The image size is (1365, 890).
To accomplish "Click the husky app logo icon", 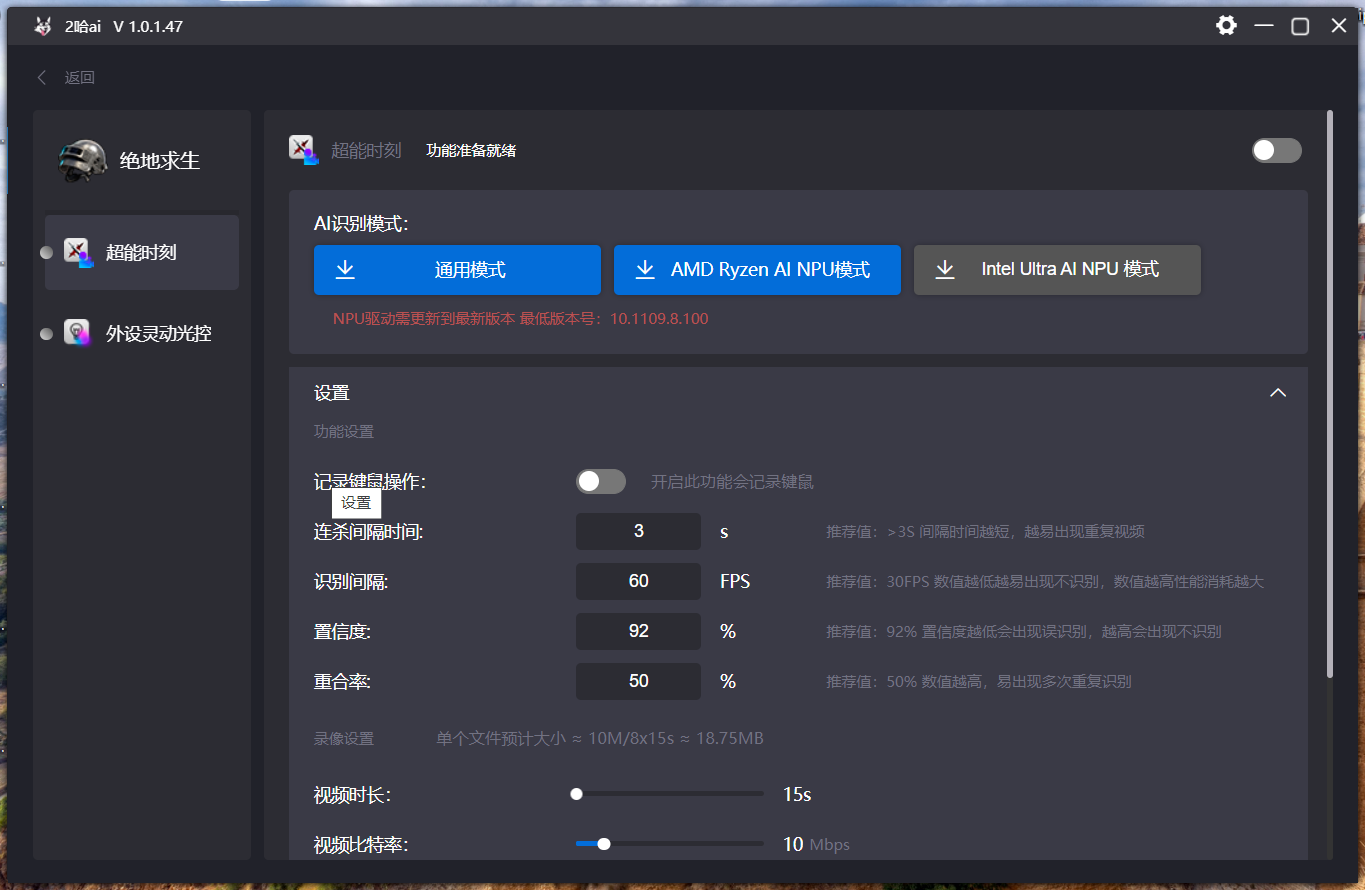I will pyautogui.click(x=42, y=26).
